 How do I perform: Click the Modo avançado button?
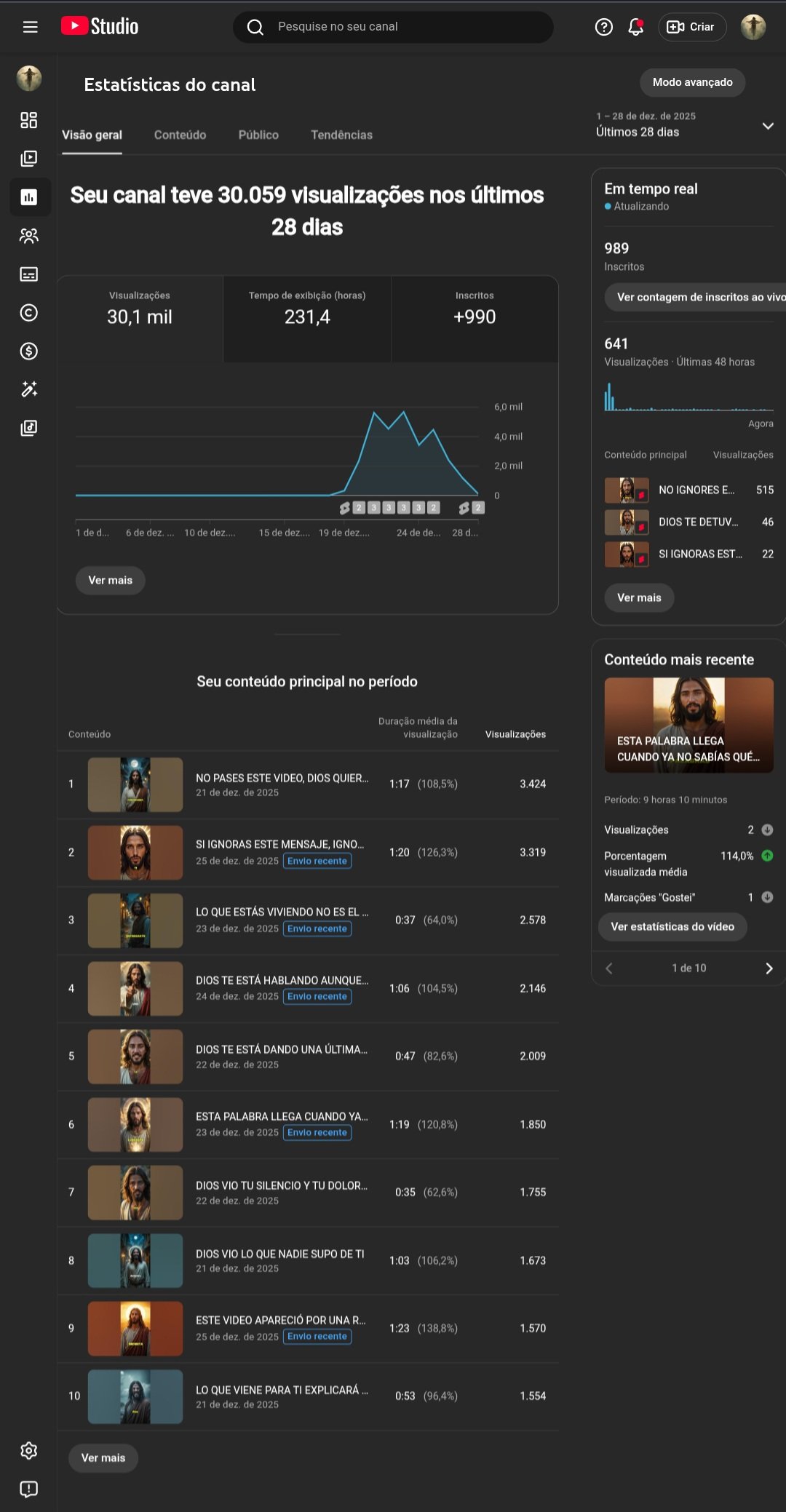click(x=693, y=82)
